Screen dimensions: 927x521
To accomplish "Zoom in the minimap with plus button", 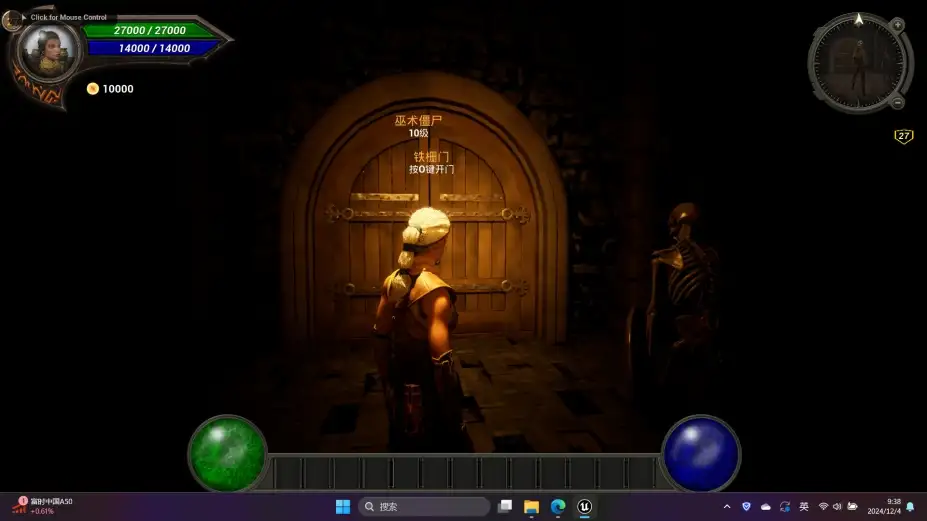I will (x=897, y=25).
